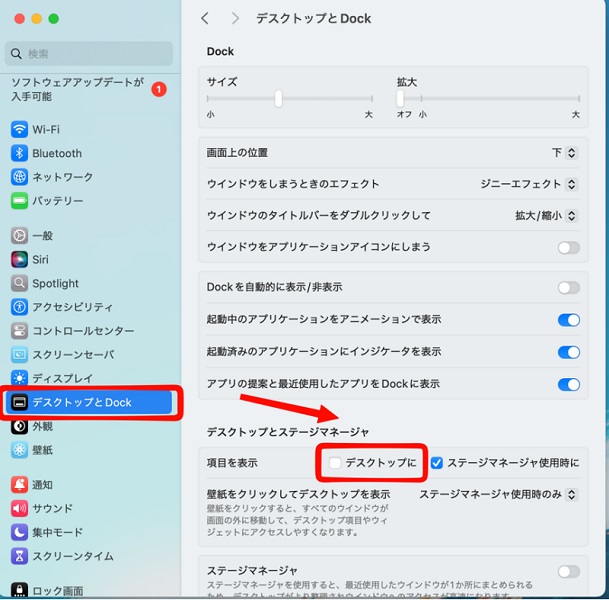Open コントロールセンター icon
609x600 pixels.
point(19,331)
